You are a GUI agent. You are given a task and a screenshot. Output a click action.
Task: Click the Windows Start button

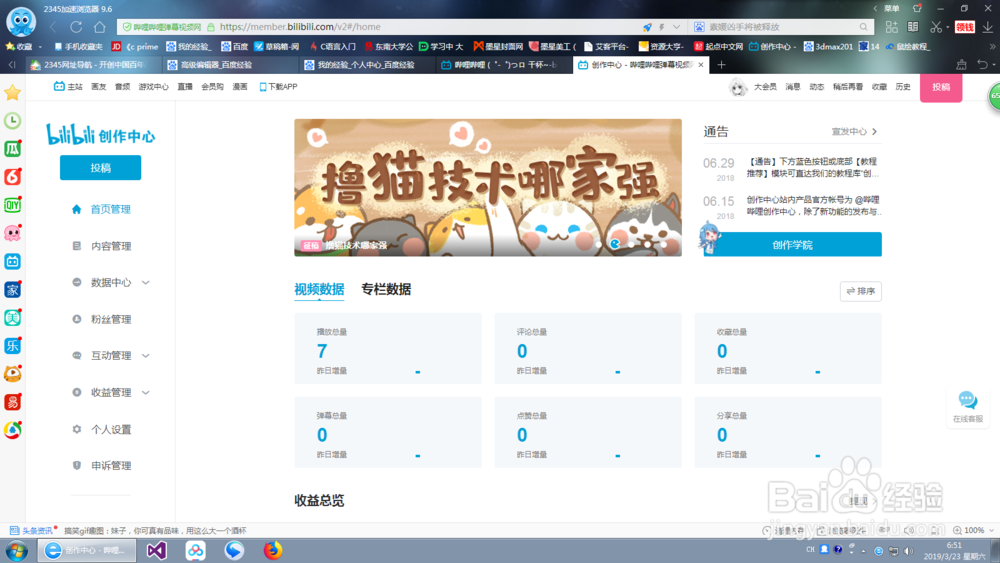(x=17, y=550)
